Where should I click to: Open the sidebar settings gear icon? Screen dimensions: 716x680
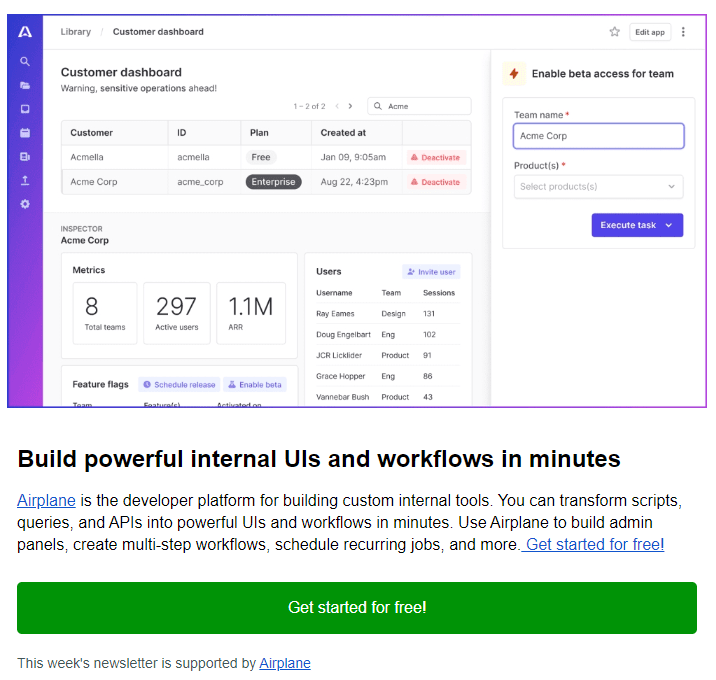pos(25,204)
